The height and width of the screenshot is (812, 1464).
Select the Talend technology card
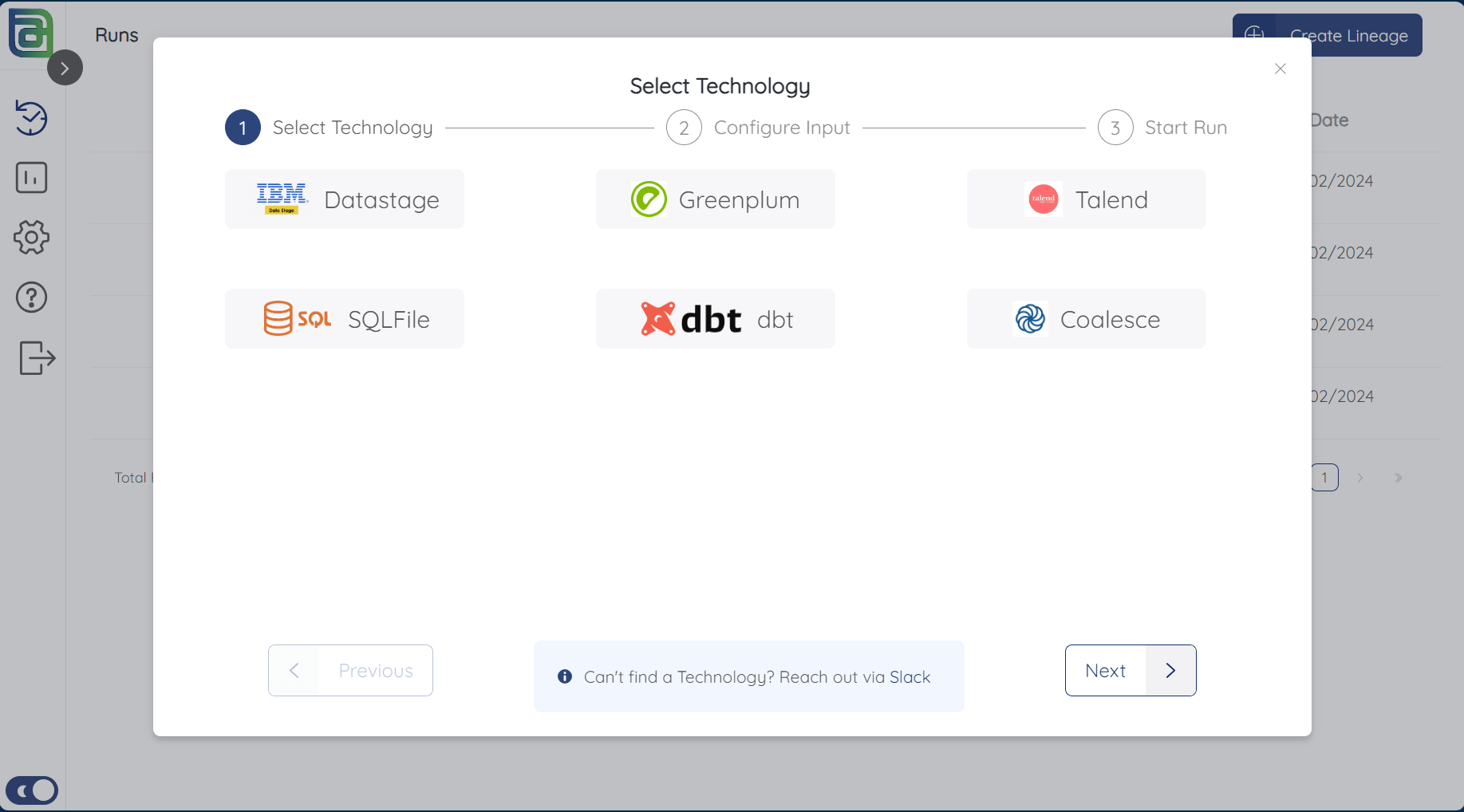tap(1087, 199)
